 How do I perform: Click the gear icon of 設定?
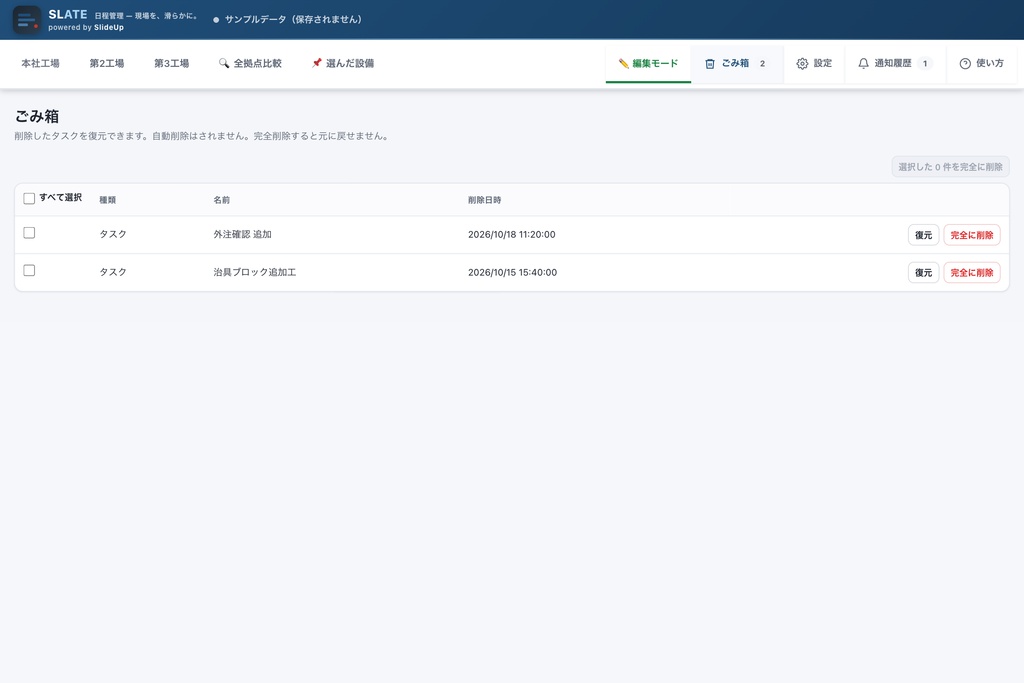click(x=802, y=63)
